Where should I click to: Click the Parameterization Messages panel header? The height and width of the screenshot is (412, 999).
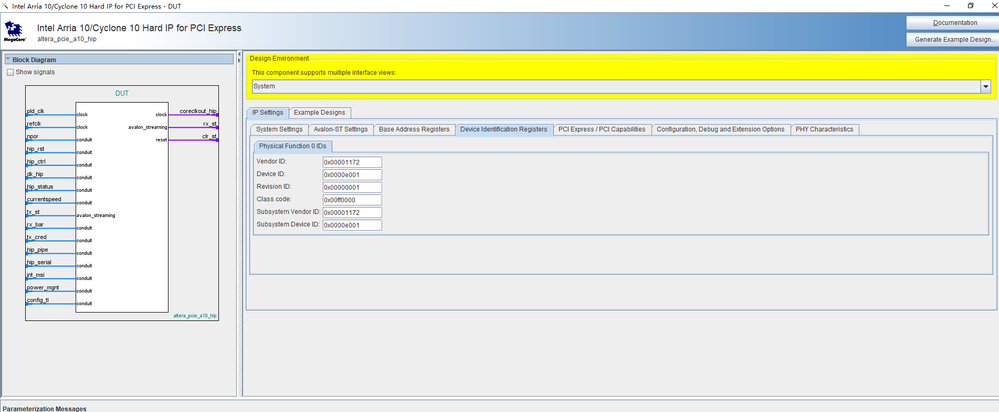45,408
